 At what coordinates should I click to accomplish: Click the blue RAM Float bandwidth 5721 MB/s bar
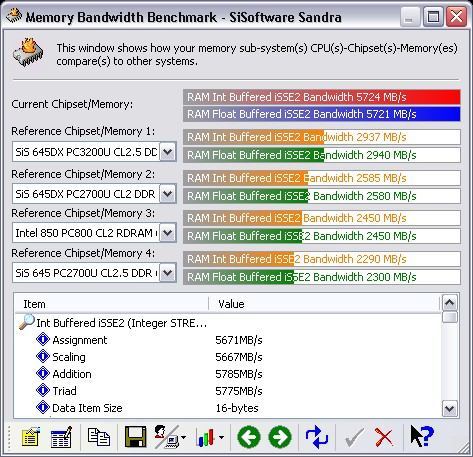(322, 114)
